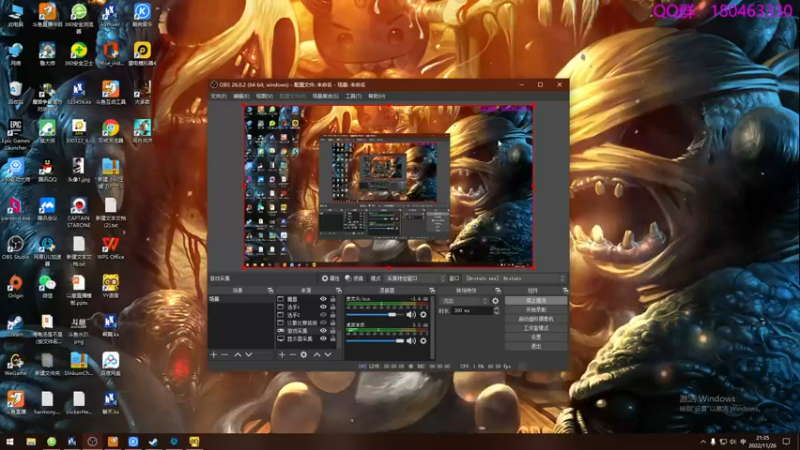Mute the desktop audio speaker icon
Image resolution: width=800 pixels, height=450 pixels.
pyautogui.click(x=411, y=341)
